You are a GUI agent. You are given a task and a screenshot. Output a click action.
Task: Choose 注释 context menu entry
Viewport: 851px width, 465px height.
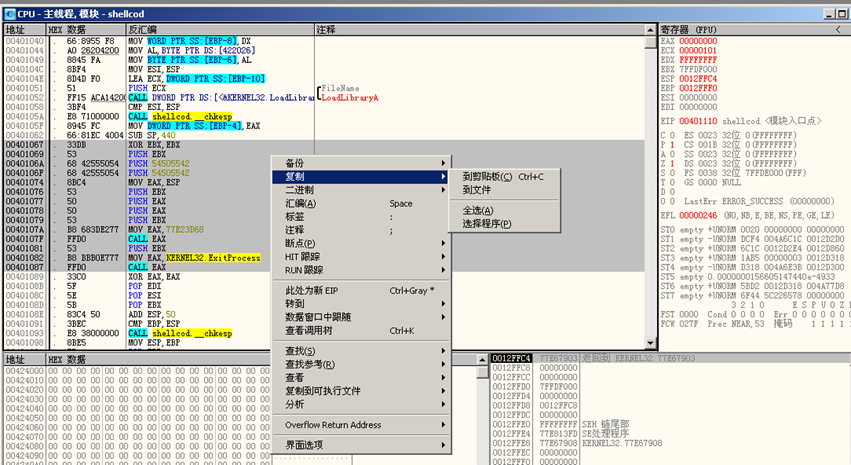[x=361, y=230]
